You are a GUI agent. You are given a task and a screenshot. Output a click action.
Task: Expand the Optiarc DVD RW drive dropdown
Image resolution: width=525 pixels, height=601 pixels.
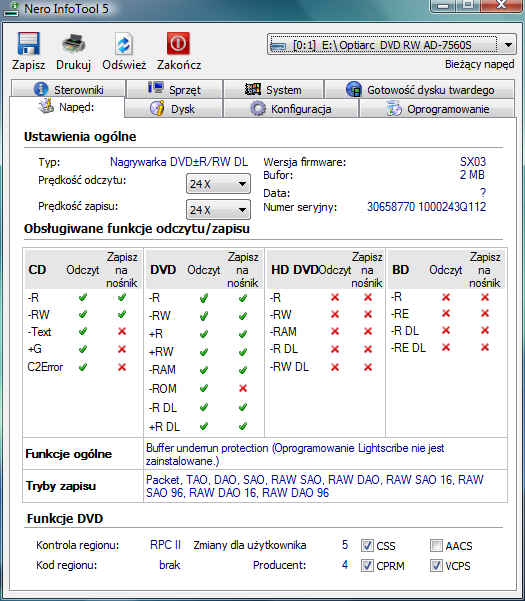[x=391, y=45]
